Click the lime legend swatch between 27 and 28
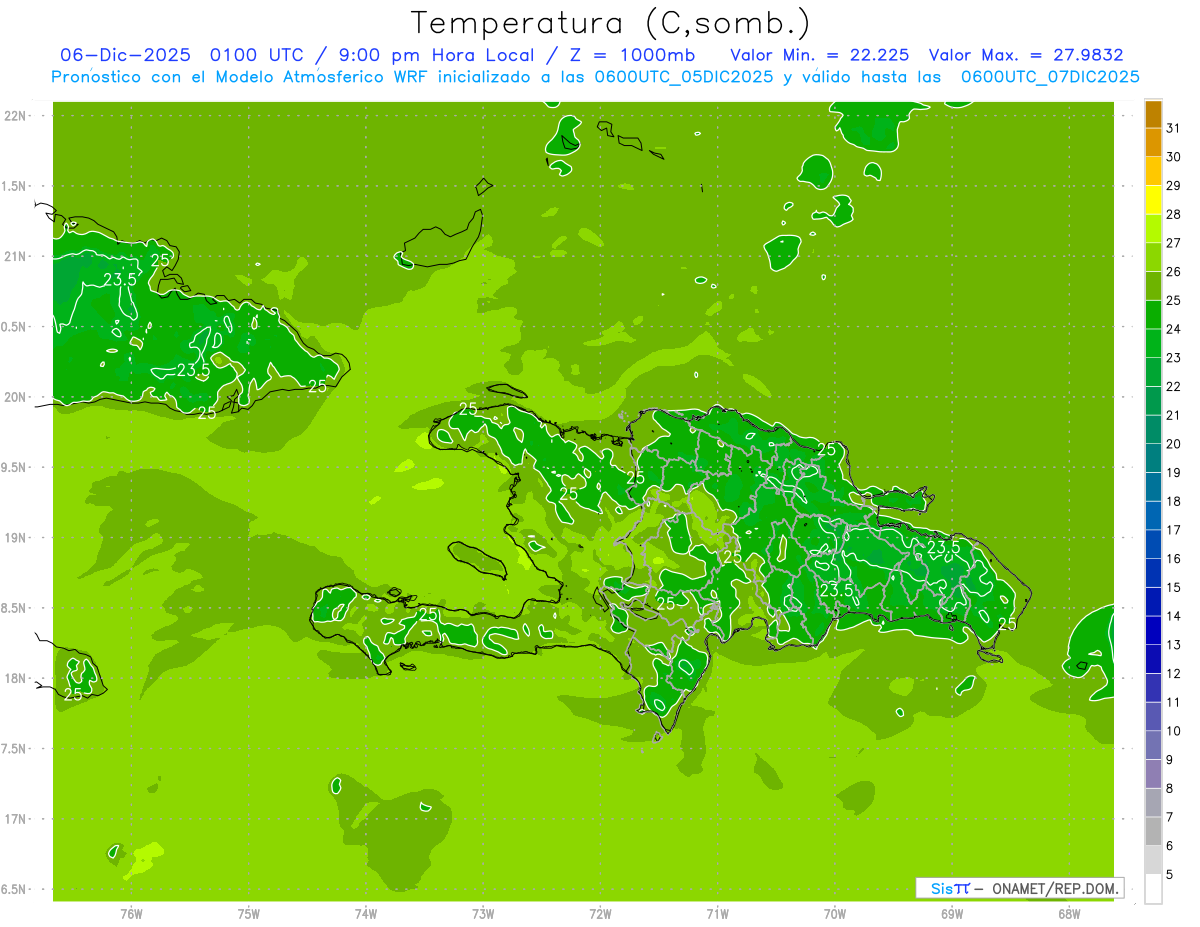The height and width of the screenshot is (927, 1200). (1154, 229)
